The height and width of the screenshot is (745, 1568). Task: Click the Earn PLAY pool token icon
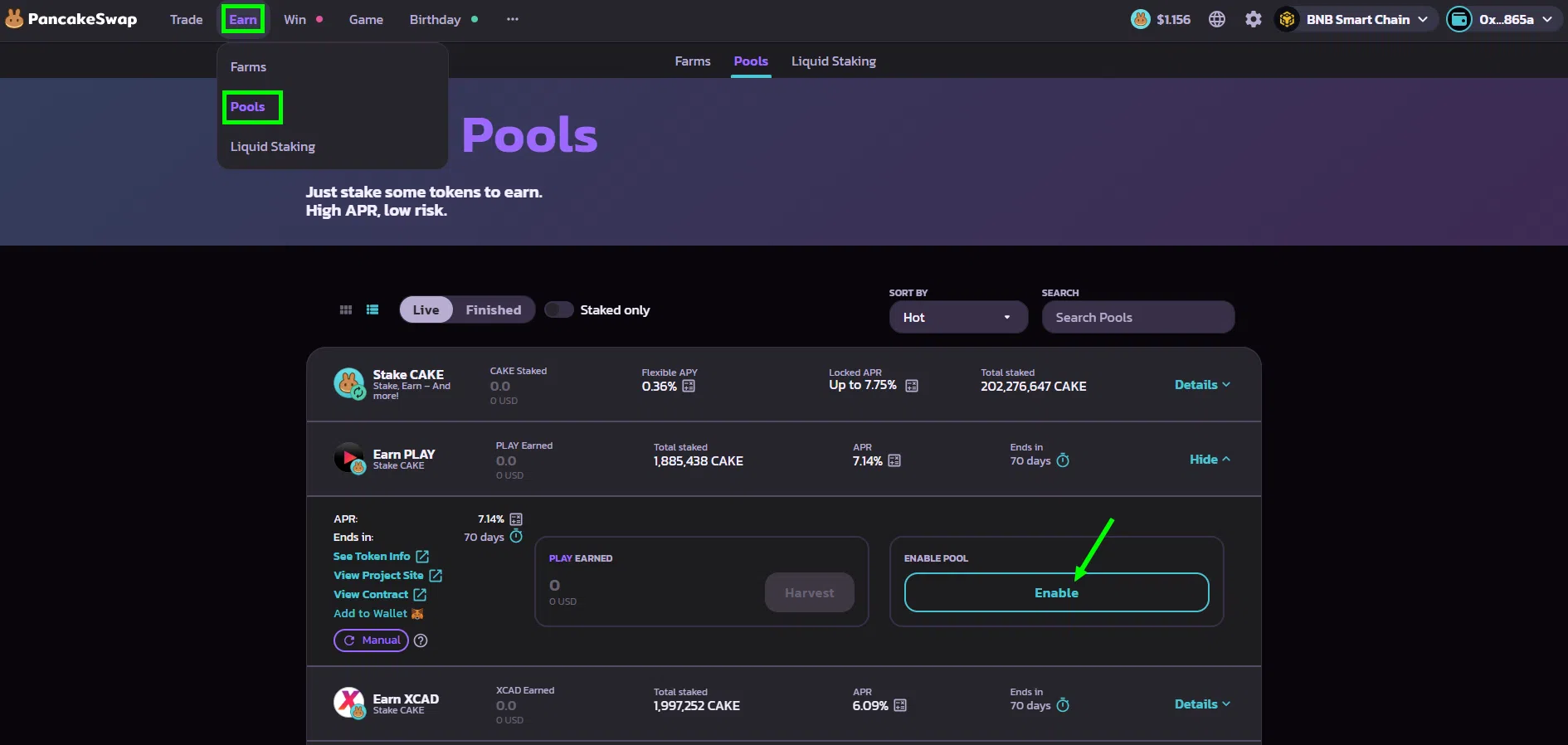pos(349,458)
